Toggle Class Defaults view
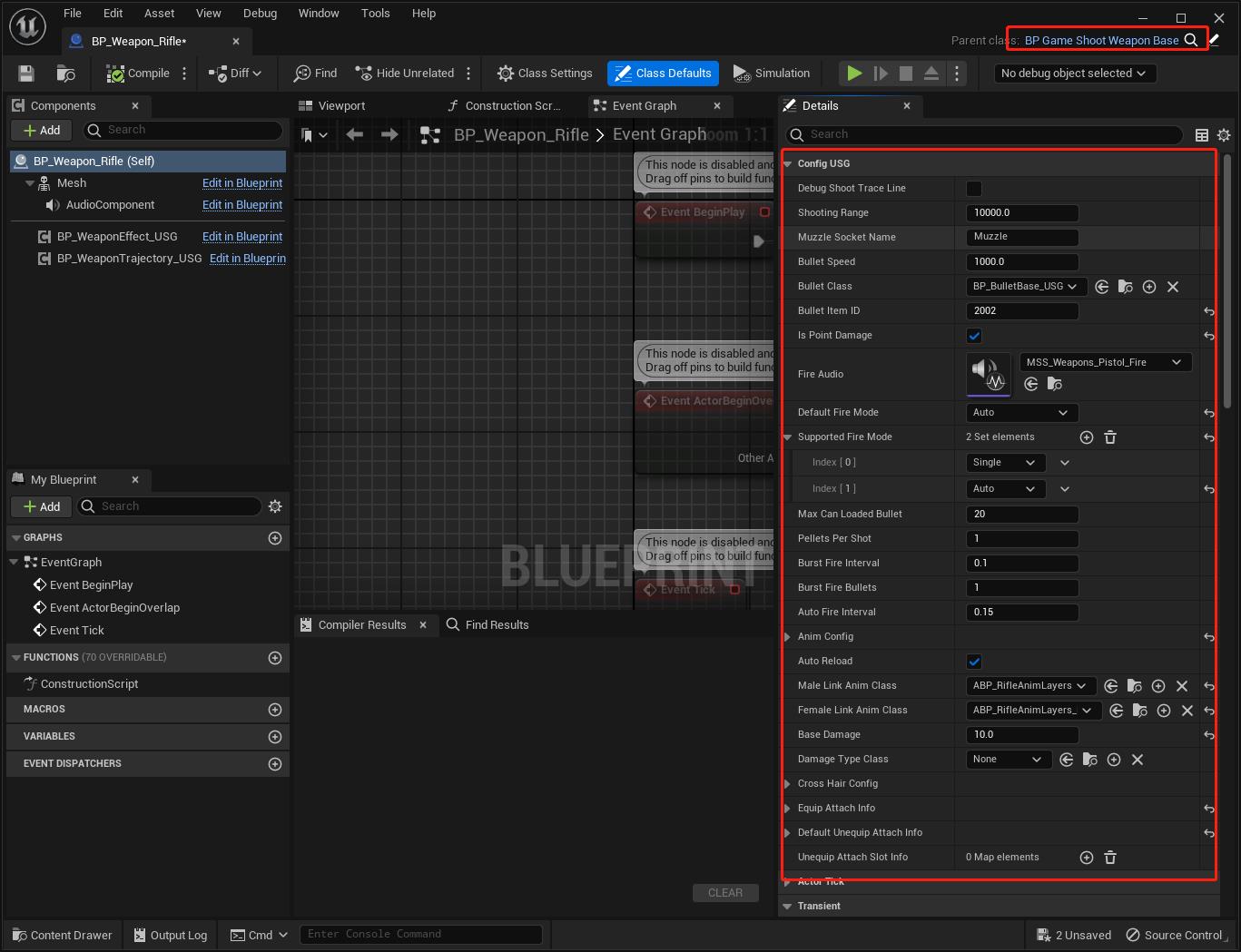The height and width of the screenshot is (952, 1241). coord(664,74)
